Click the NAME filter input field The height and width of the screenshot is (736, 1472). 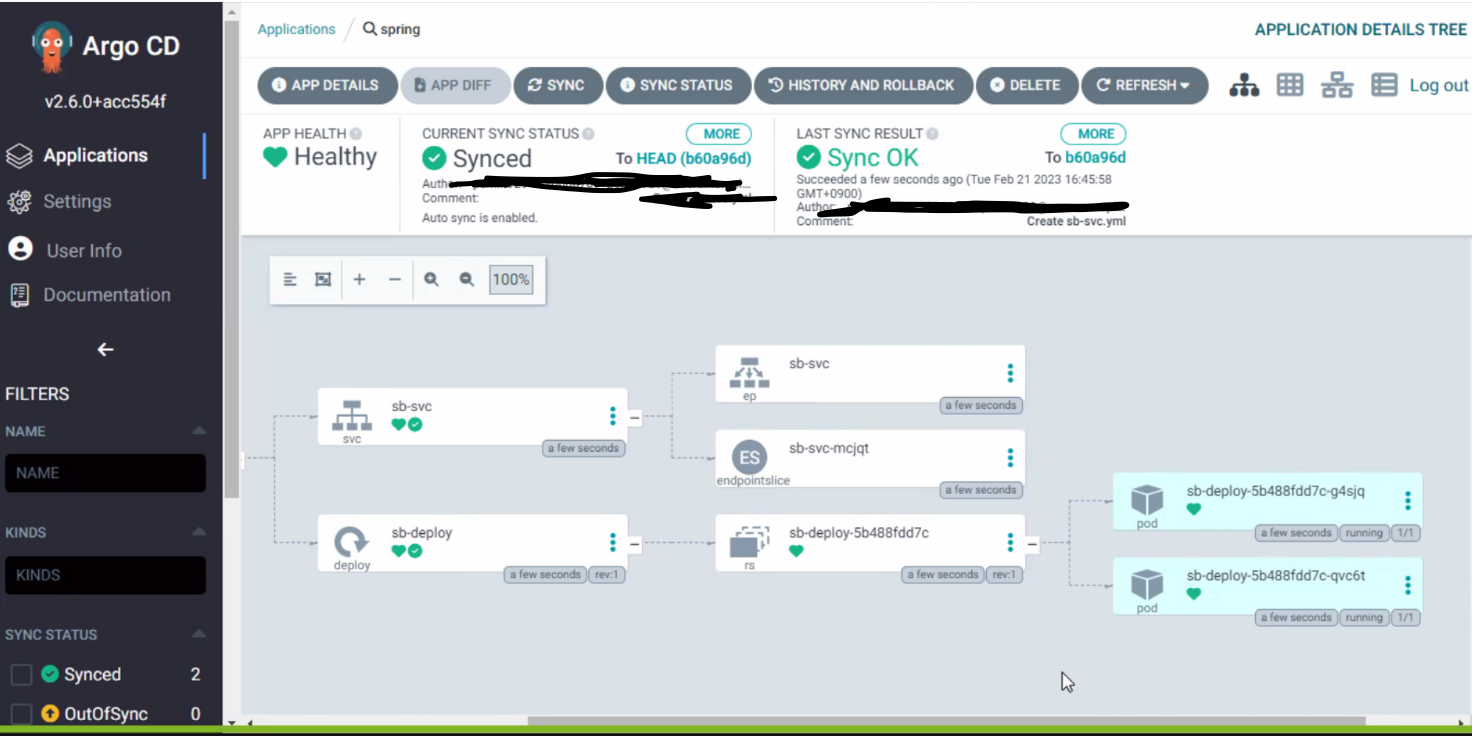click(105, 473)
